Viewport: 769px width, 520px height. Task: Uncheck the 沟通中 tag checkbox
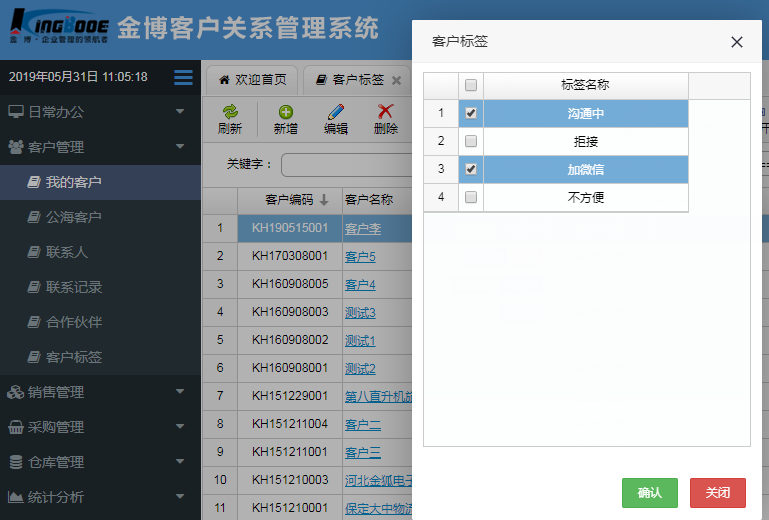[471, 114]
